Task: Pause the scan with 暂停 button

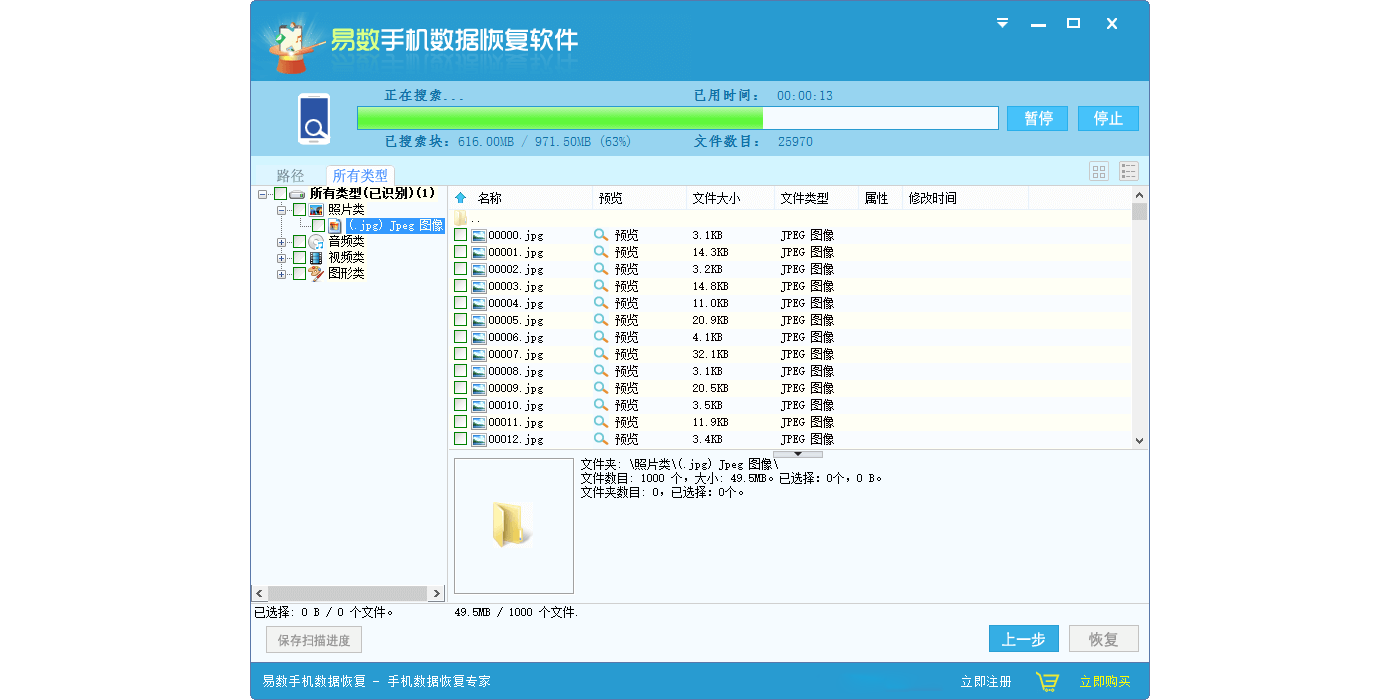Action: pos(1037,118)
